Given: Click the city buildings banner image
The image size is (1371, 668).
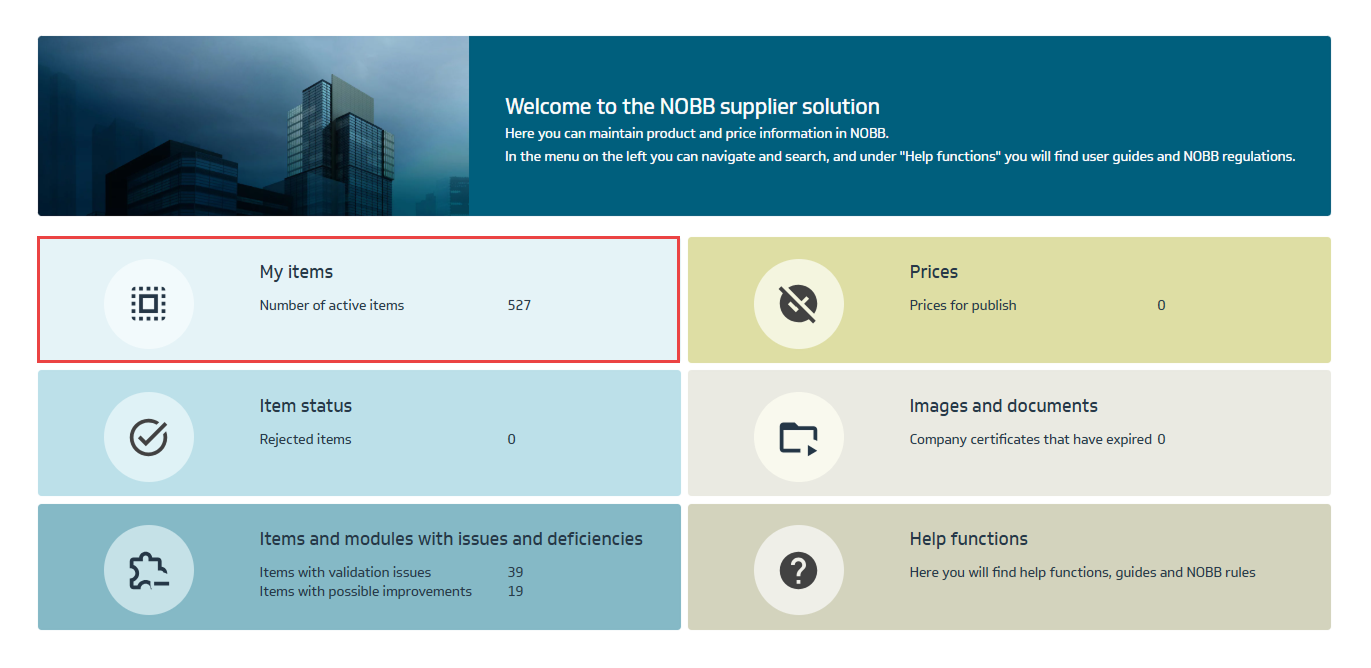Looking at the screenshot, I should pos(253,126).
